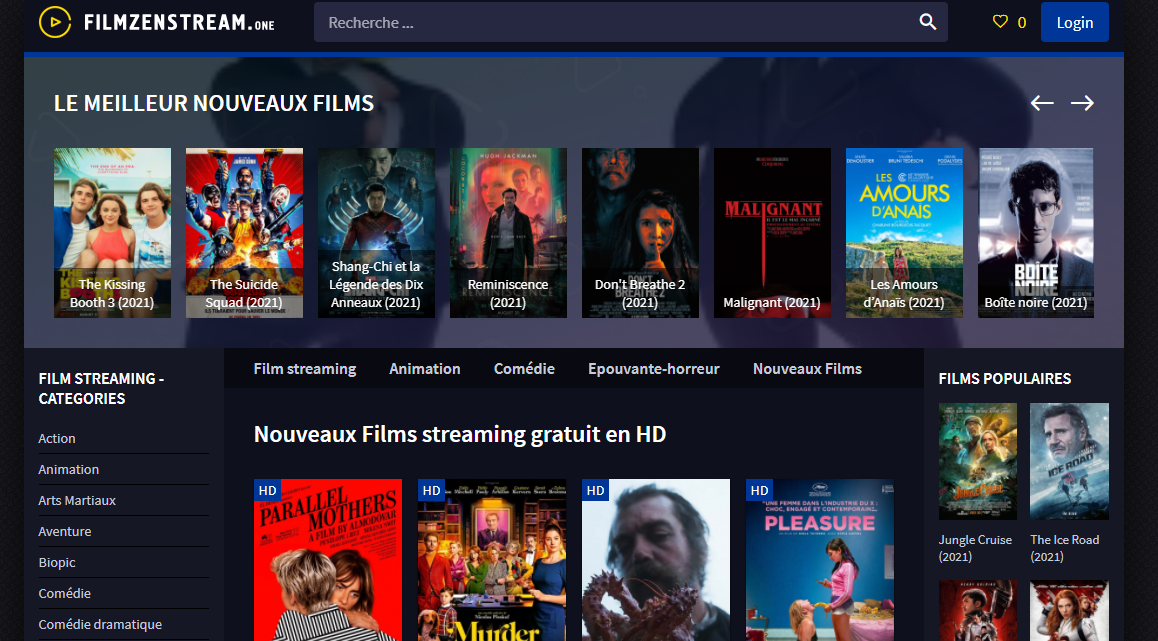The width and height of the screenshot is (1158, 641).
Task: Open the Murder film card
Action: (x=492, y=560)
